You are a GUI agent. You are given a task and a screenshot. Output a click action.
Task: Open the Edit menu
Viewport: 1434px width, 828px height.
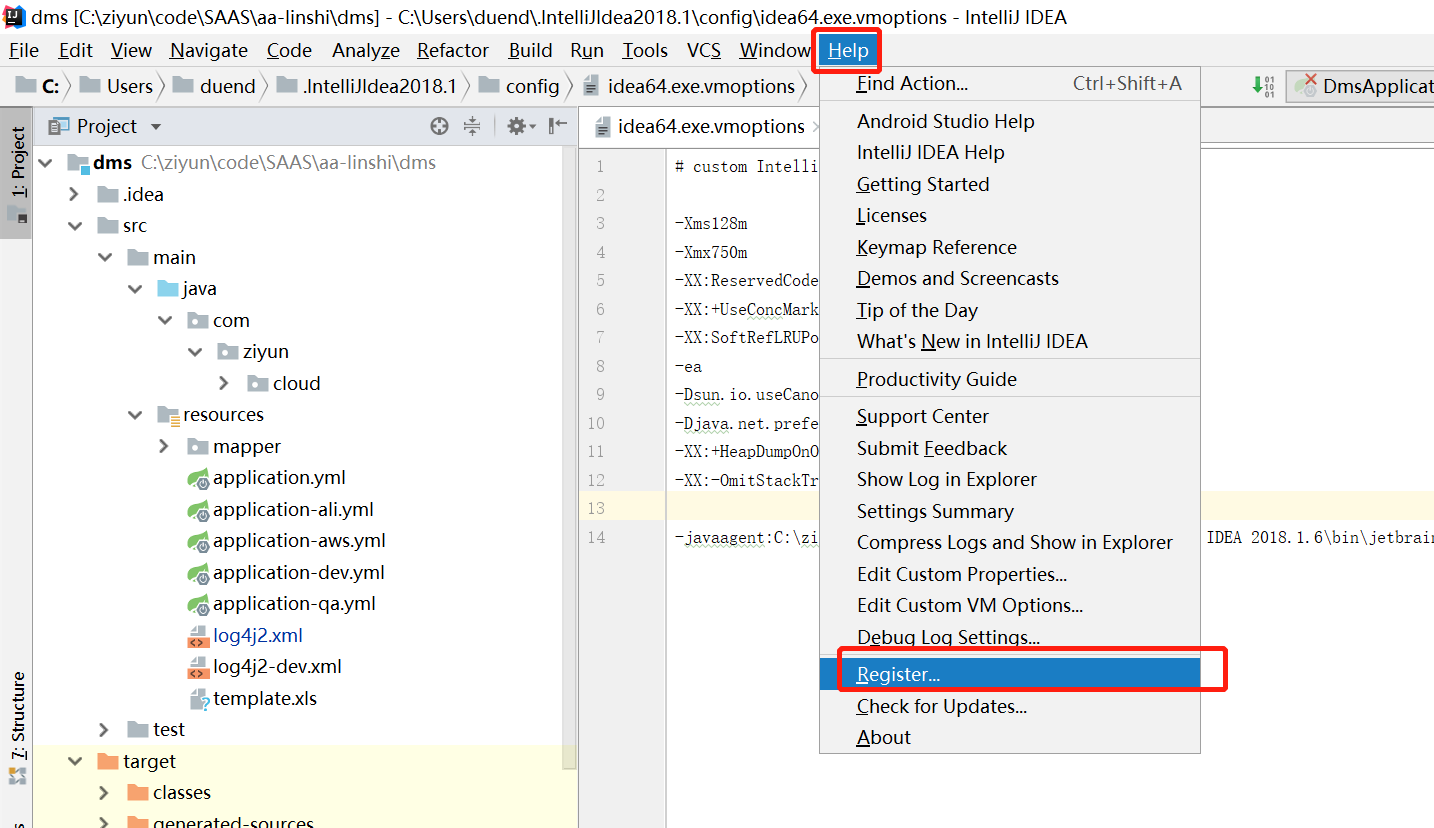(x=75, y=50)
